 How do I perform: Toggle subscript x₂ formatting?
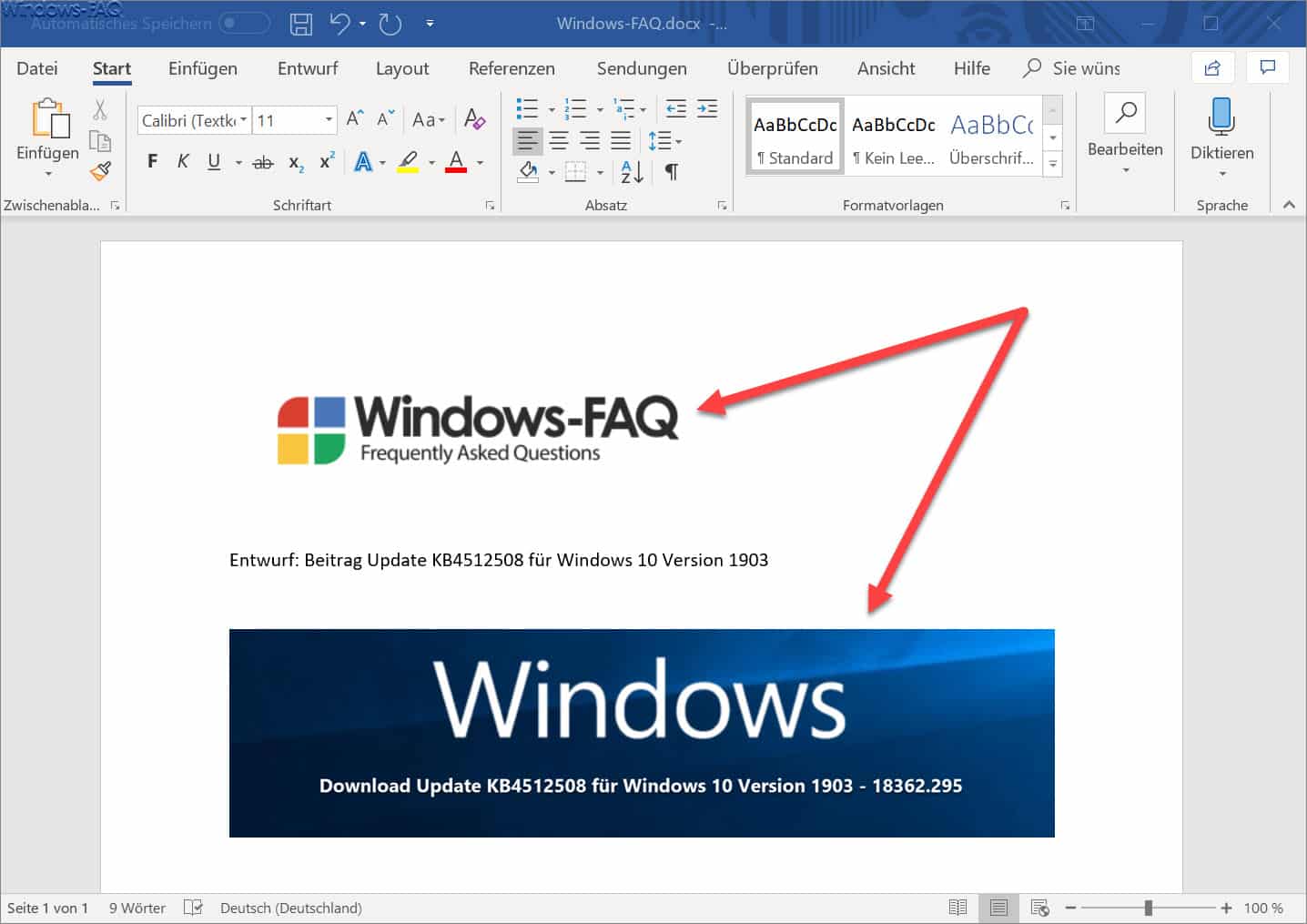point(296,162)
